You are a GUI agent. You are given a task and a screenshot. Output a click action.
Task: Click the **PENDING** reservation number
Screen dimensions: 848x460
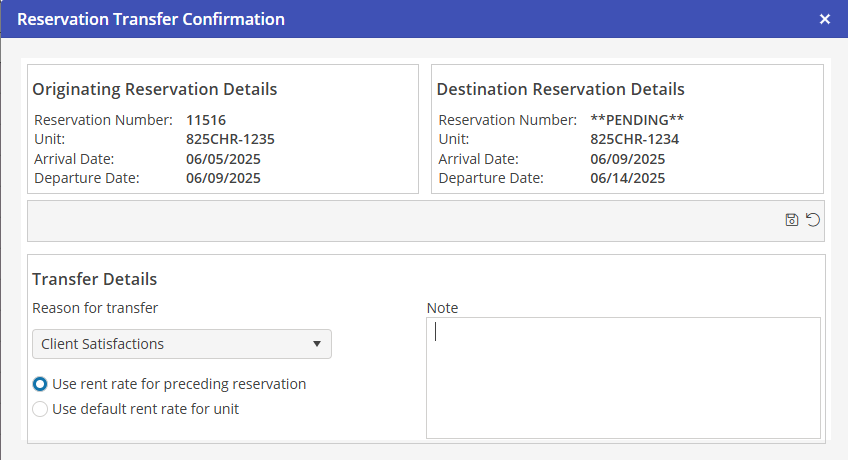[x=637, y=120]
